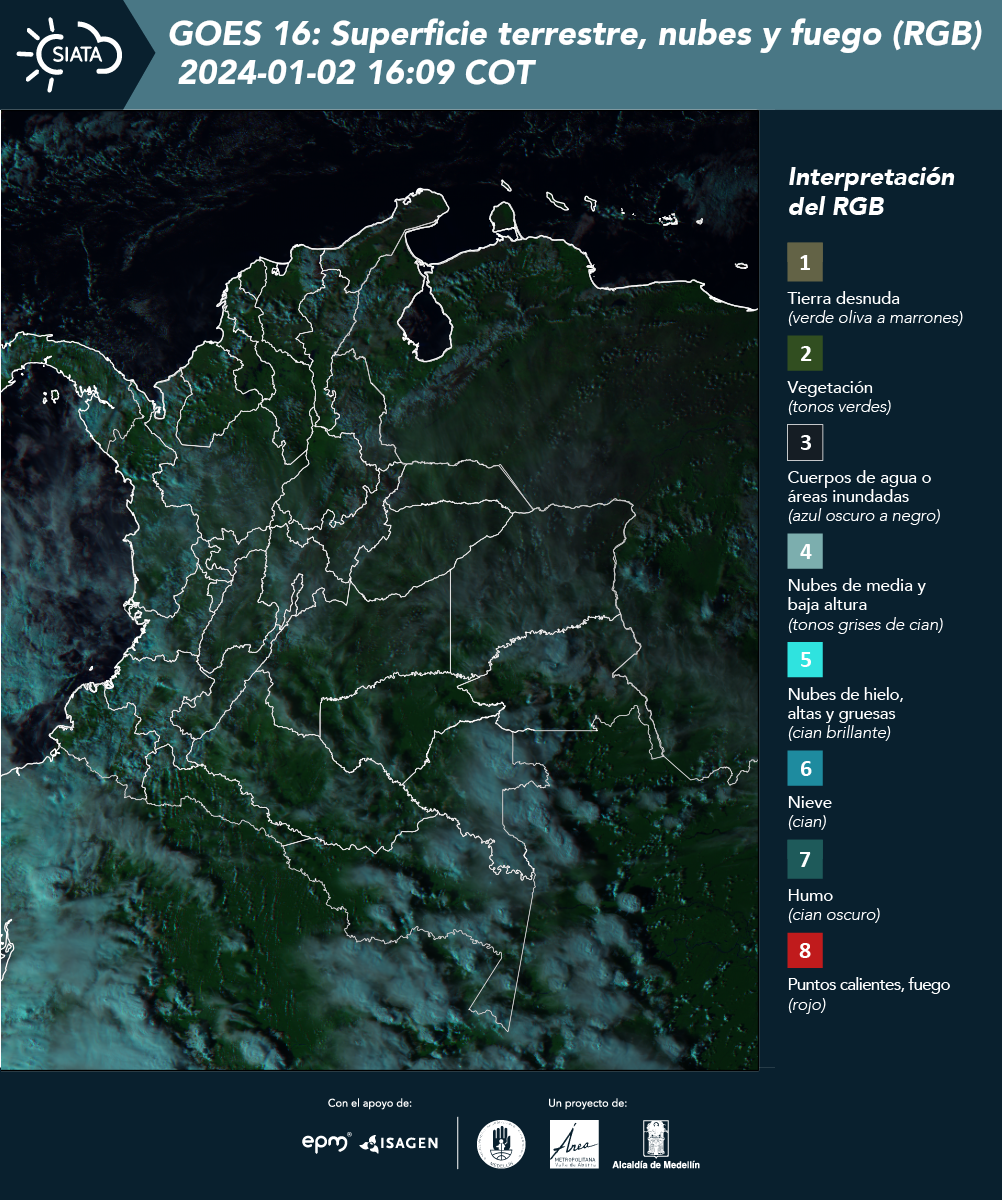Select legend swatch 4 for mid-low clouds
The image size is (1002, 1200).
click(x=805, y=551)
